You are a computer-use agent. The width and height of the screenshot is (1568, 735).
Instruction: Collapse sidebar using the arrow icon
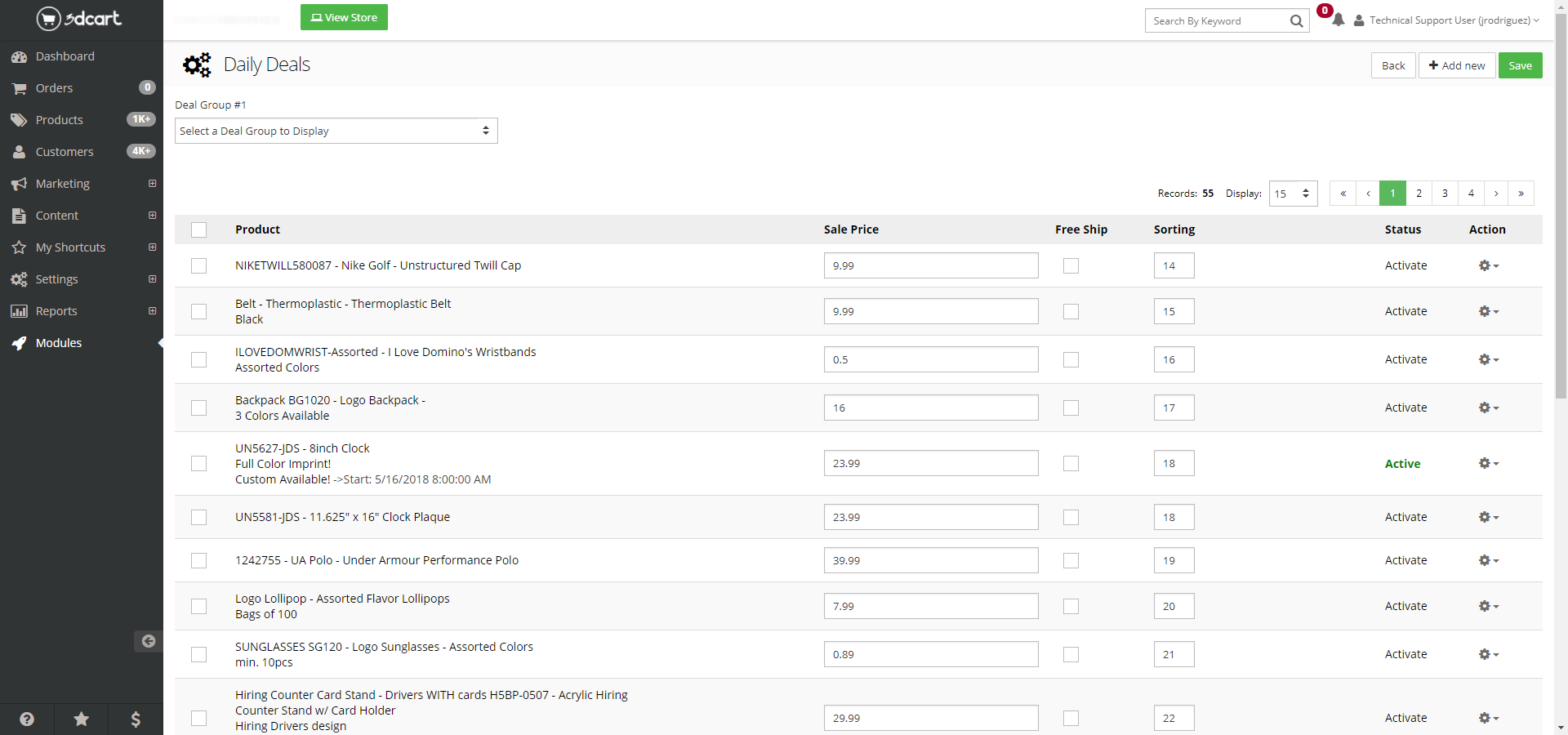coord(148,641)
